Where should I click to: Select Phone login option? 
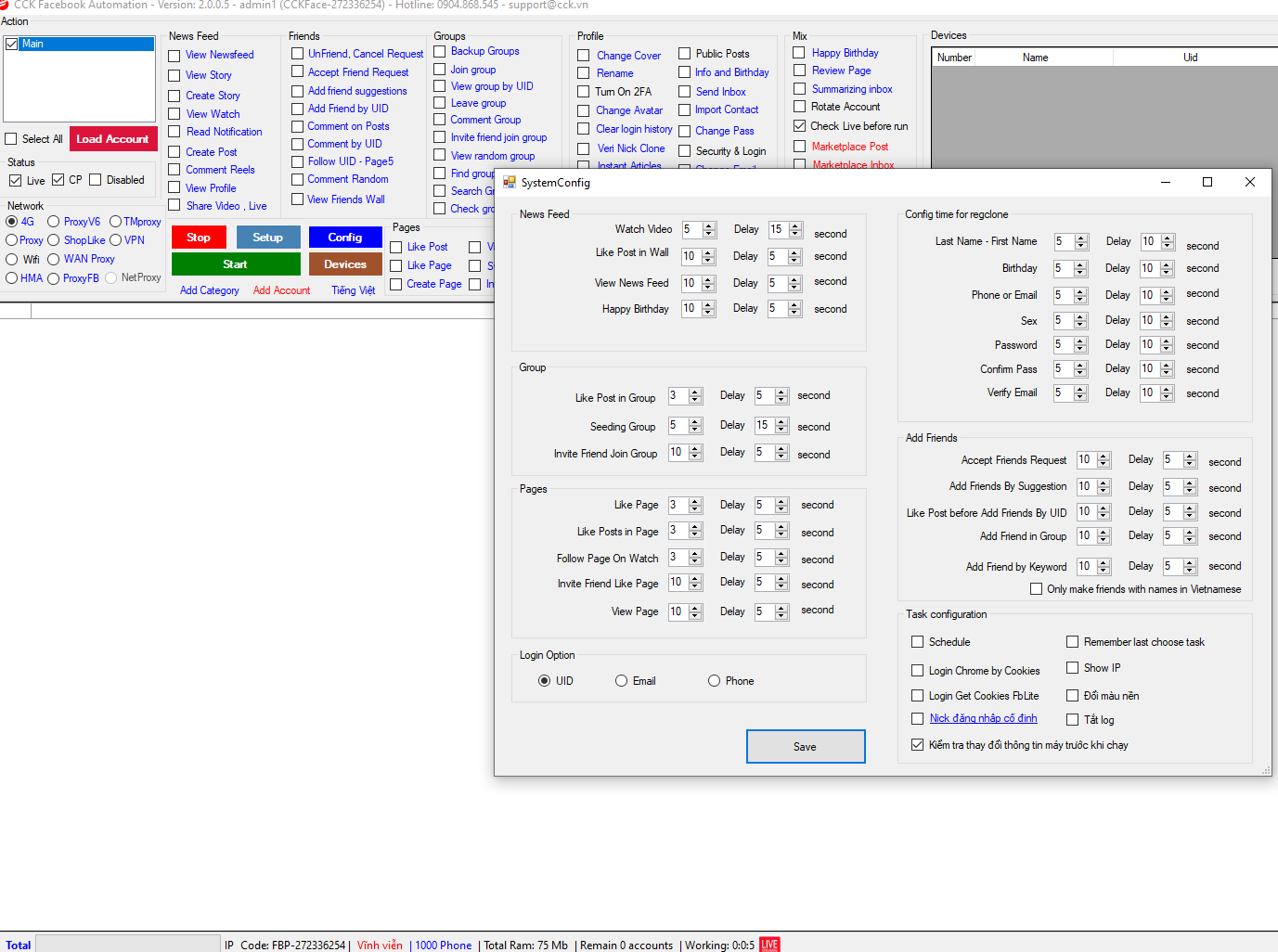(x=714, y=681)
